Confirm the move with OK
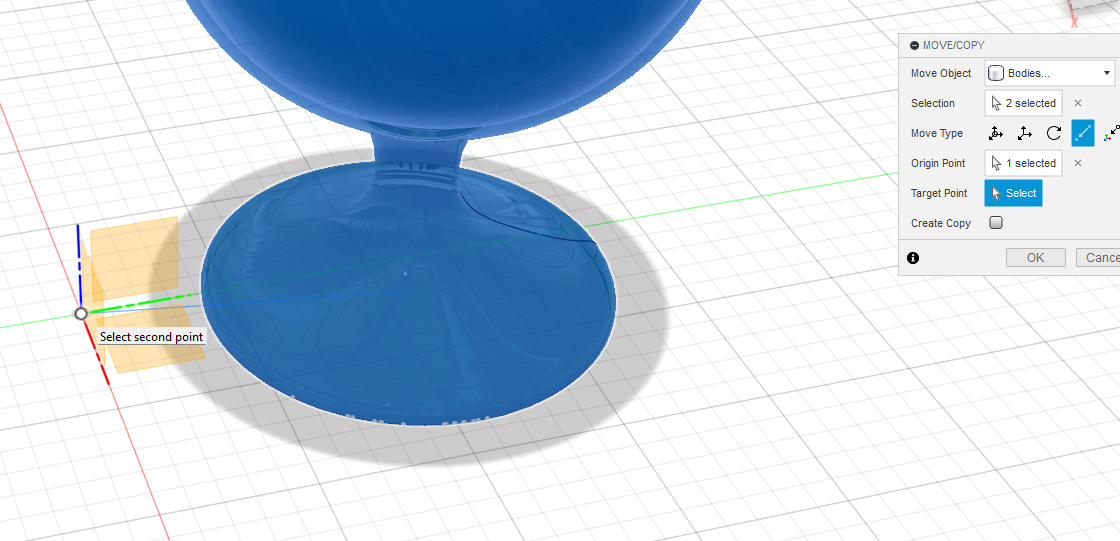The image size is (1120, 541). tap(1036, 258)
